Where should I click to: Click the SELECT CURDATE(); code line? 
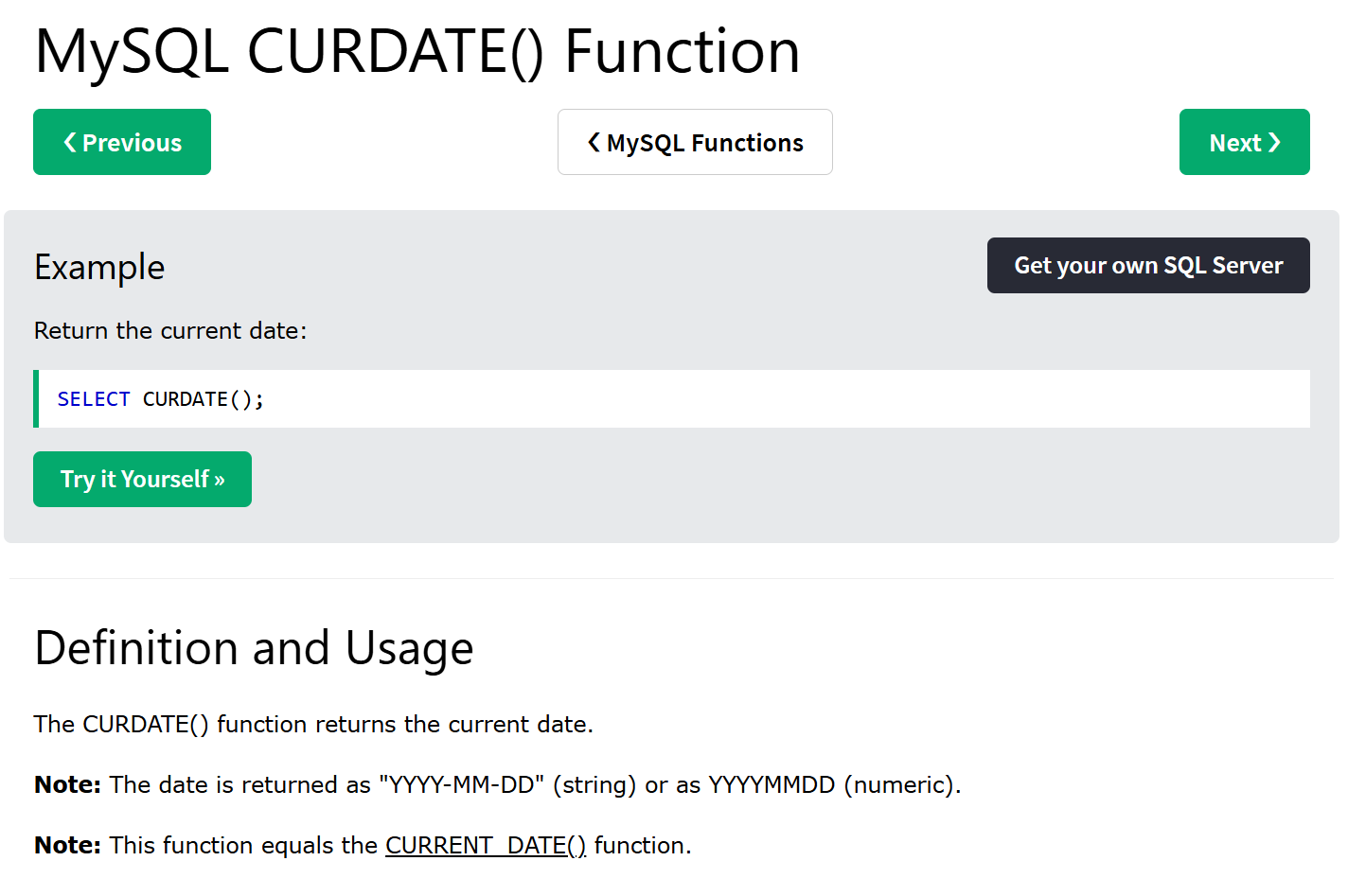click(672, 398)
